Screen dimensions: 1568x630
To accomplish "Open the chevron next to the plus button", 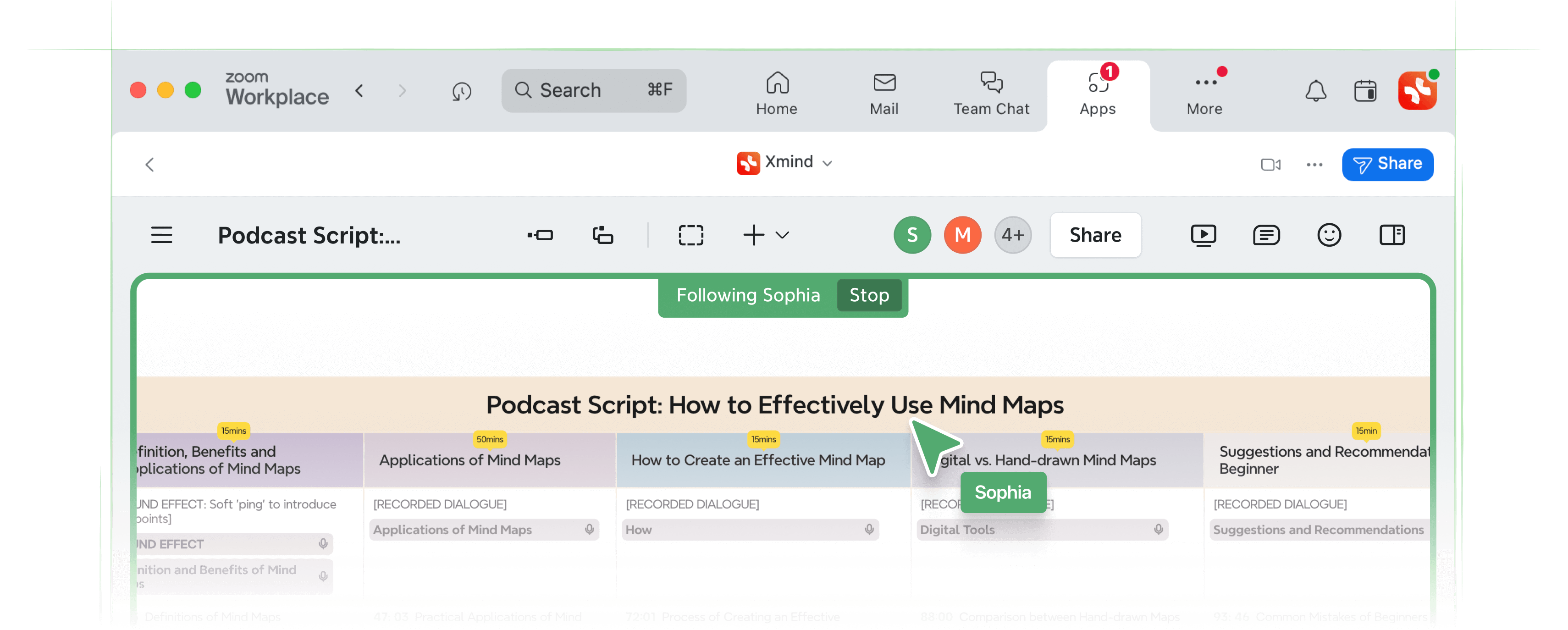I will [x=783, y=235].
